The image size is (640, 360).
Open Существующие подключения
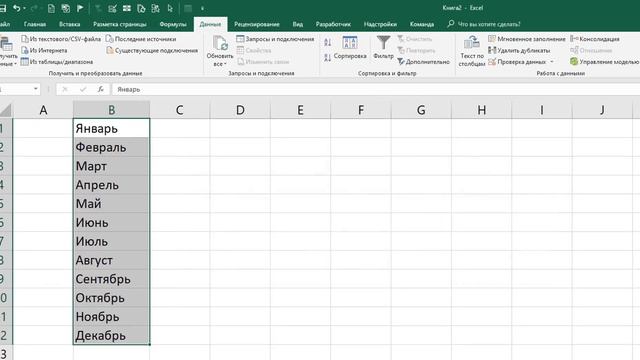tap(152, 50)
